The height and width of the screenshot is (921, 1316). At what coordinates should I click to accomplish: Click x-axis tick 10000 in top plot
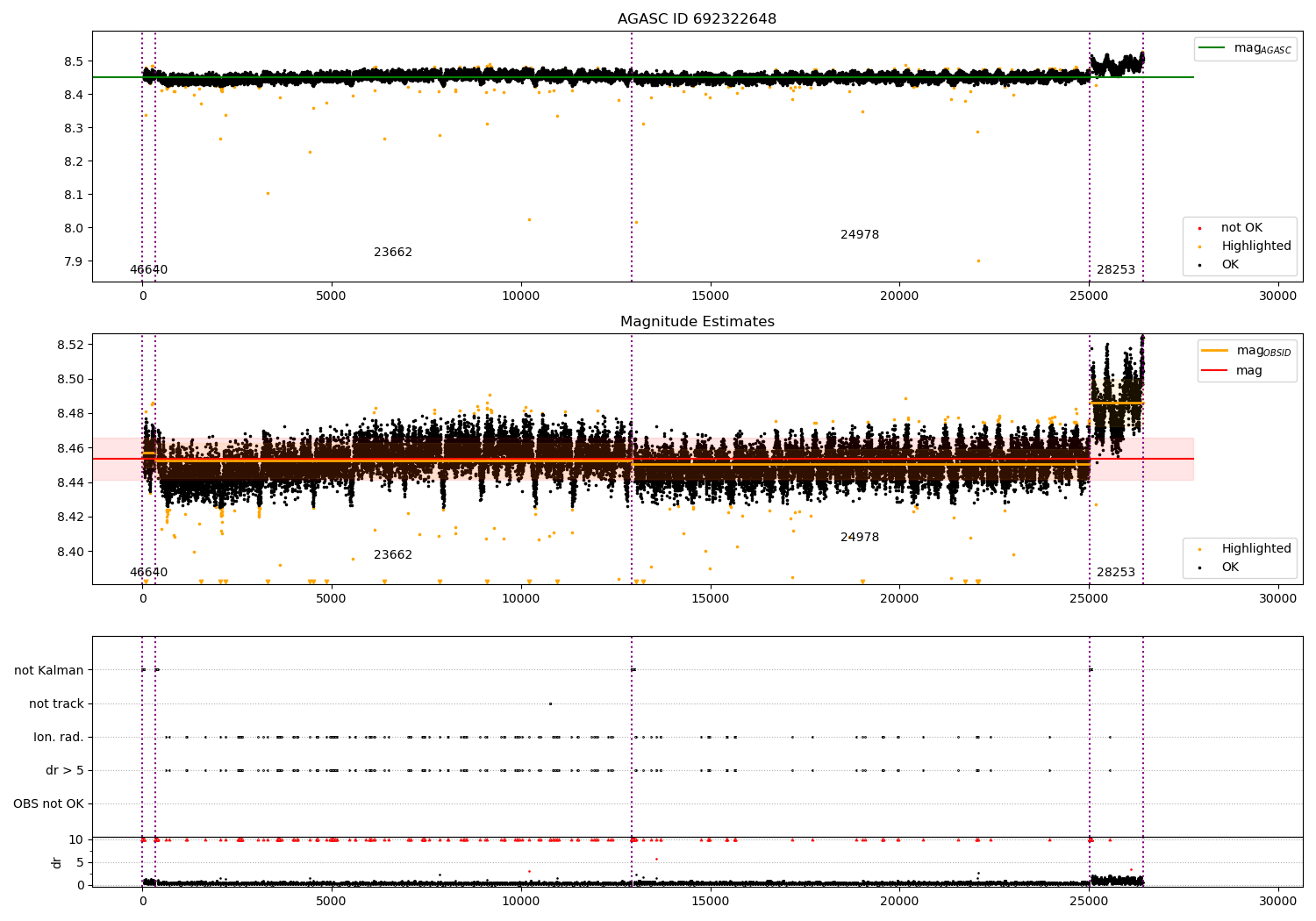pyautogui.click(x=521, y=296)
